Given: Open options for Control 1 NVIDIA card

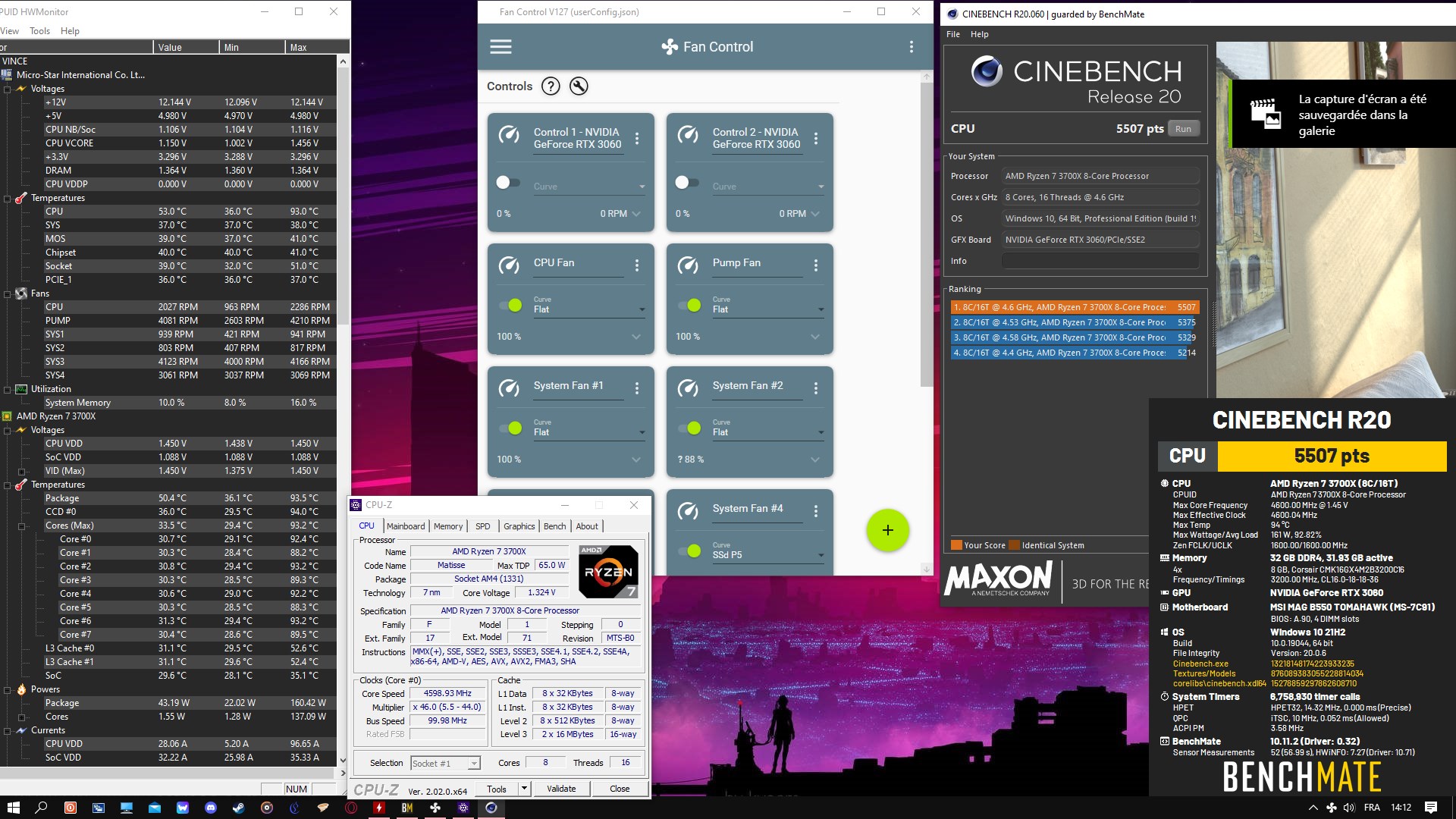Looking at the screenshot, I should pyautogui.click(x=637, y=138).
